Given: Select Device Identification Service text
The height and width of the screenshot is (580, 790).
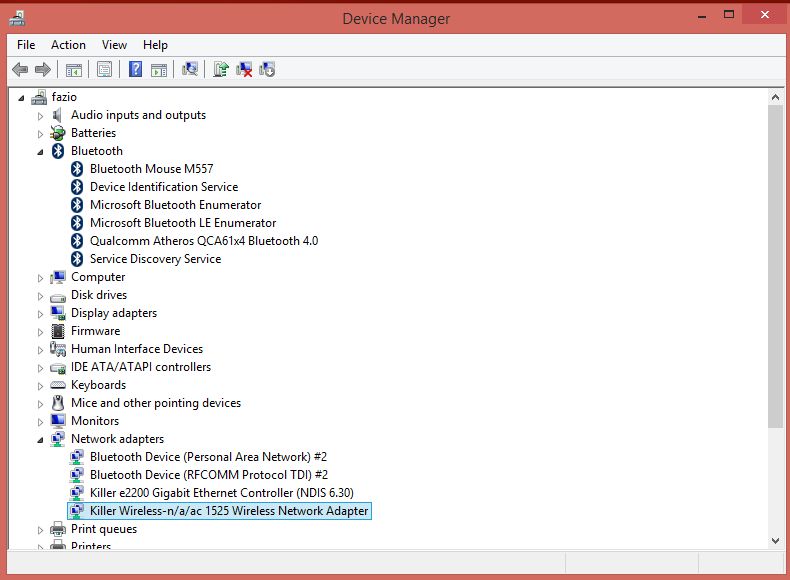Looking at the screenshot, I should (164, 187).
